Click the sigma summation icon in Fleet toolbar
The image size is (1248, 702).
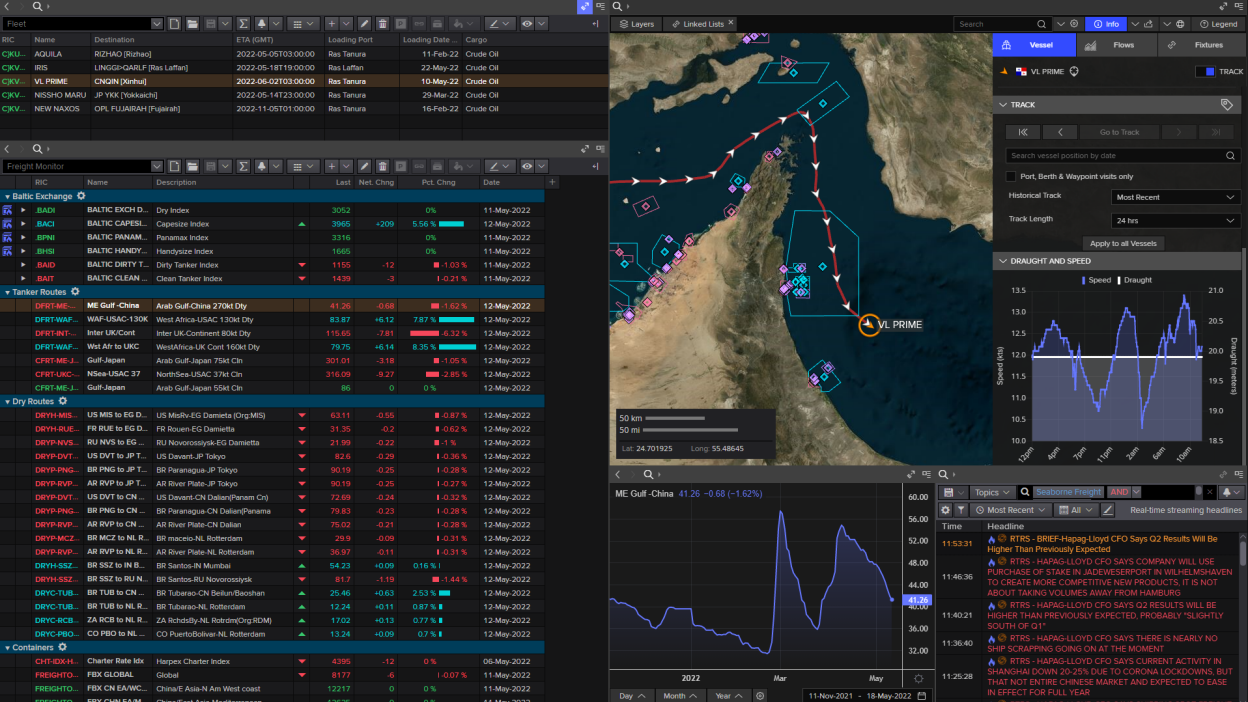(x=243, y=24)
